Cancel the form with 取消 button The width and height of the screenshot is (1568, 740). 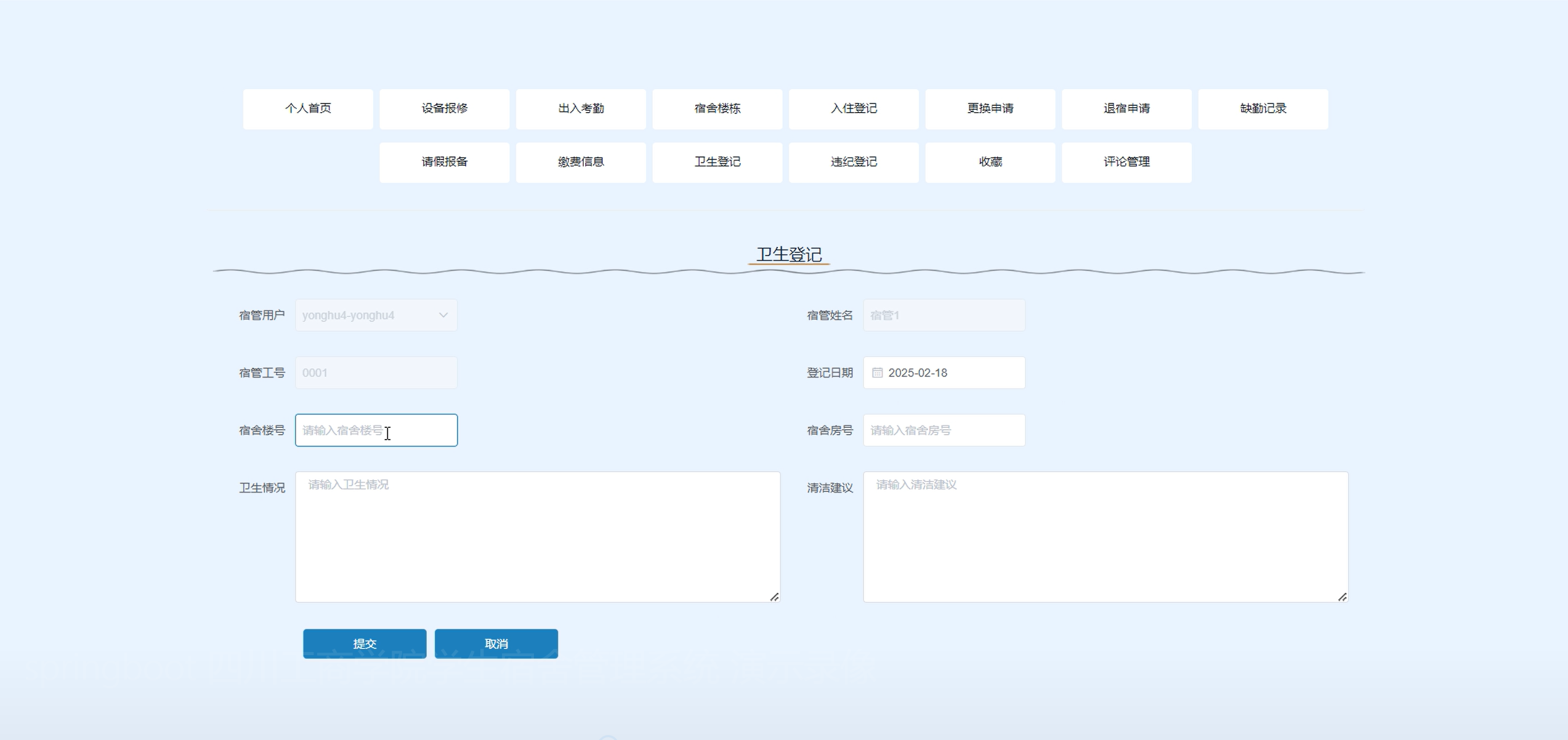496,643
